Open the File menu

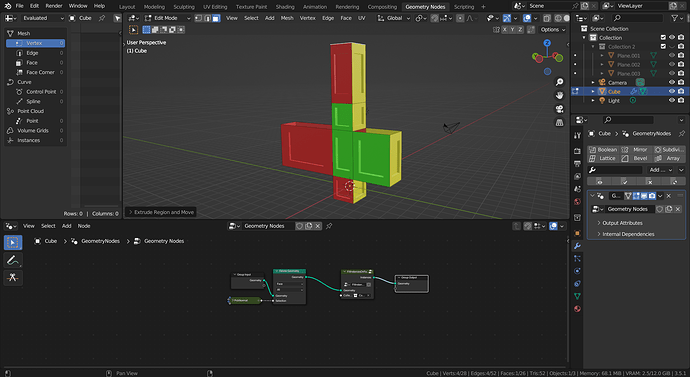click(19, 6)
